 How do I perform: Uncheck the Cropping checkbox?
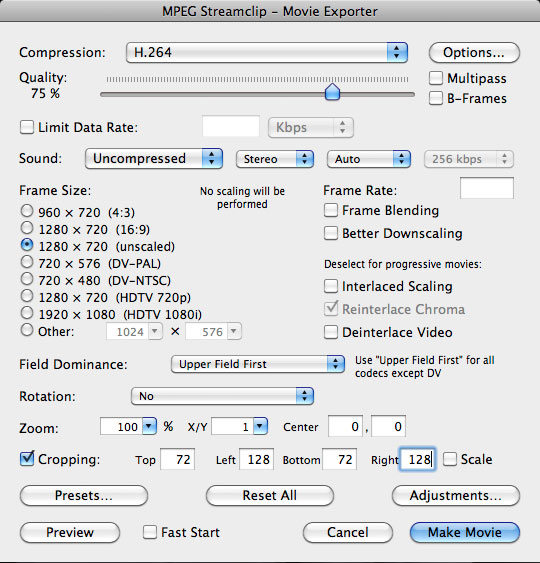pyautogui.click(x=27, y=459)
